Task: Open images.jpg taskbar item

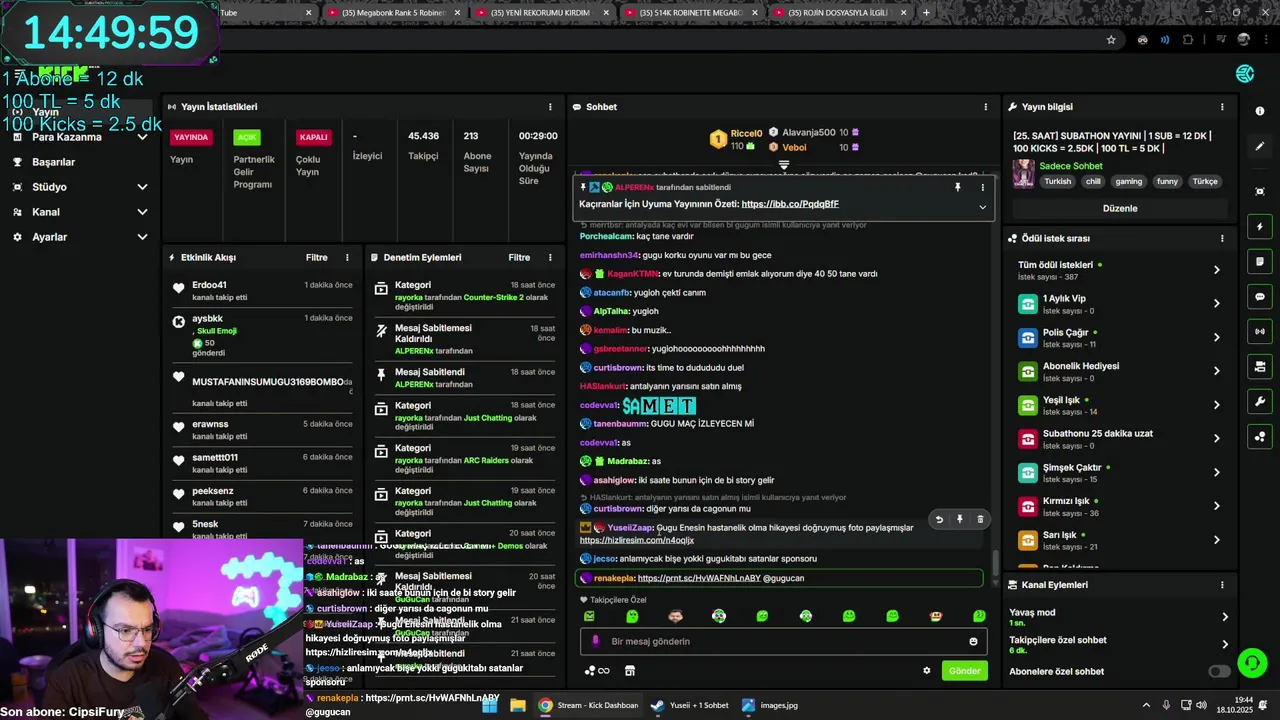Action: click(770, 705)
